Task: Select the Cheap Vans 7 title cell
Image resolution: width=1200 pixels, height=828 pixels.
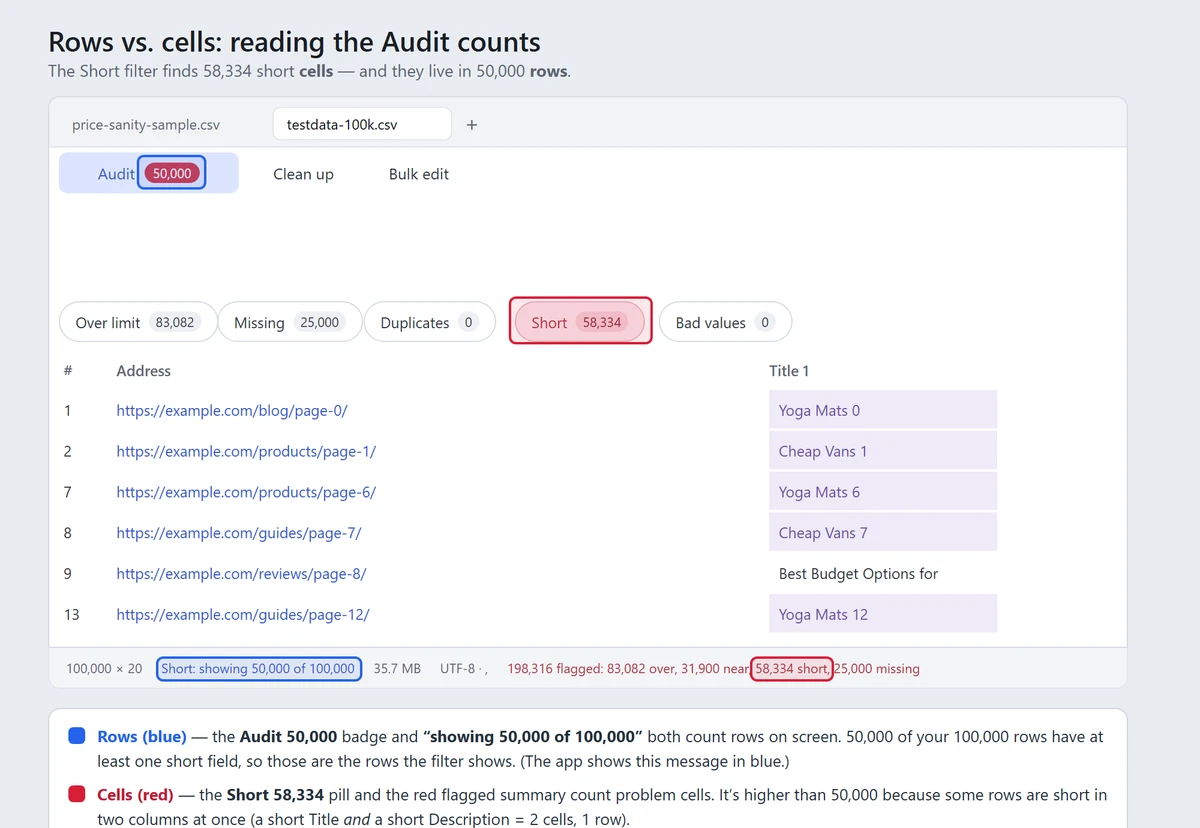Action: 883,533
